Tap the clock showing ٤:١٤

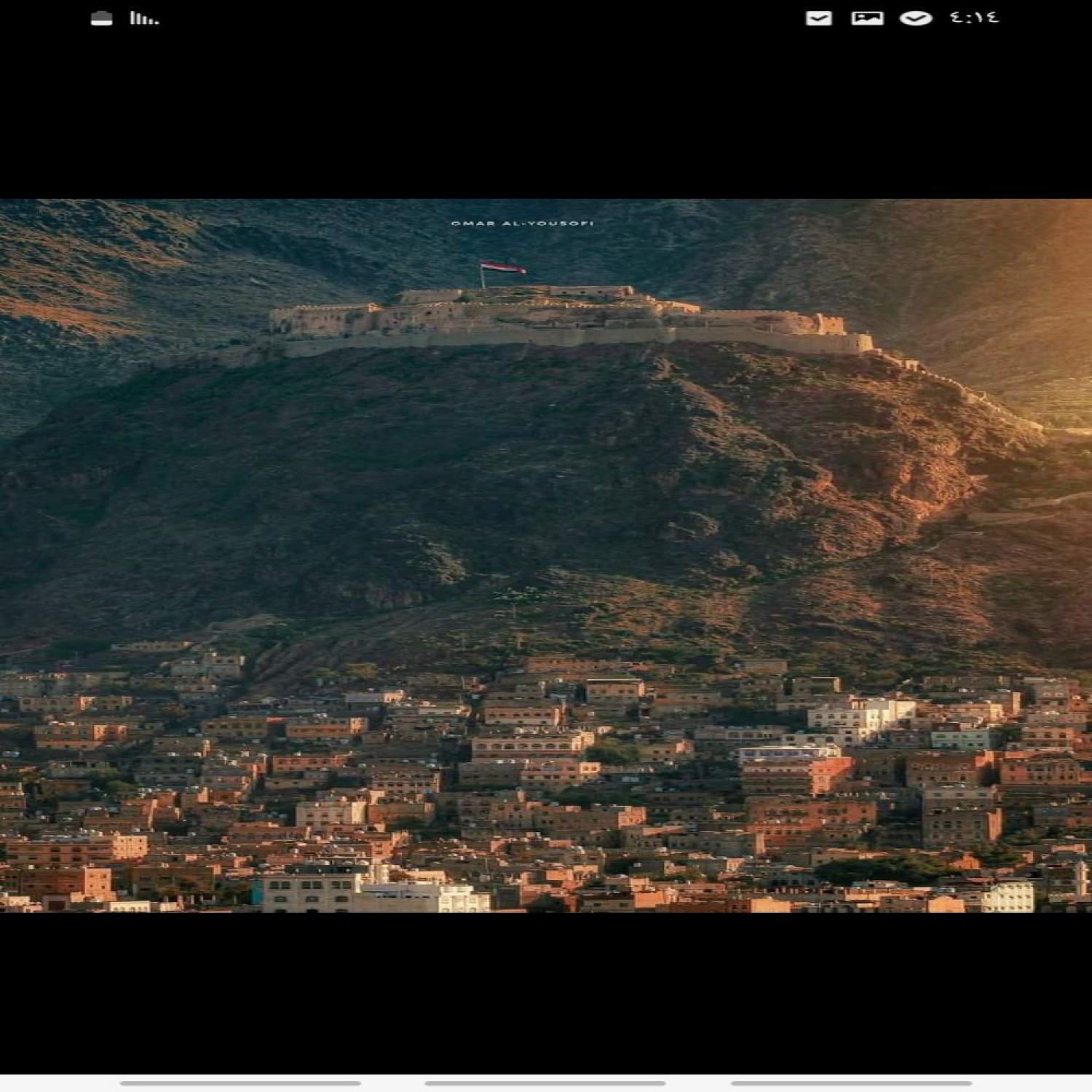click(974, 18)
